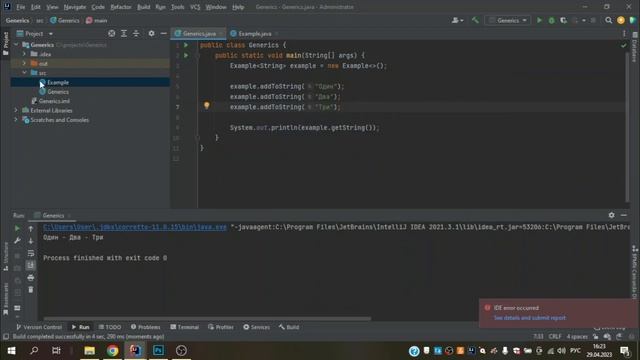
Task: Move up the stack trace arrow
Action: click(x=31, y=229)
